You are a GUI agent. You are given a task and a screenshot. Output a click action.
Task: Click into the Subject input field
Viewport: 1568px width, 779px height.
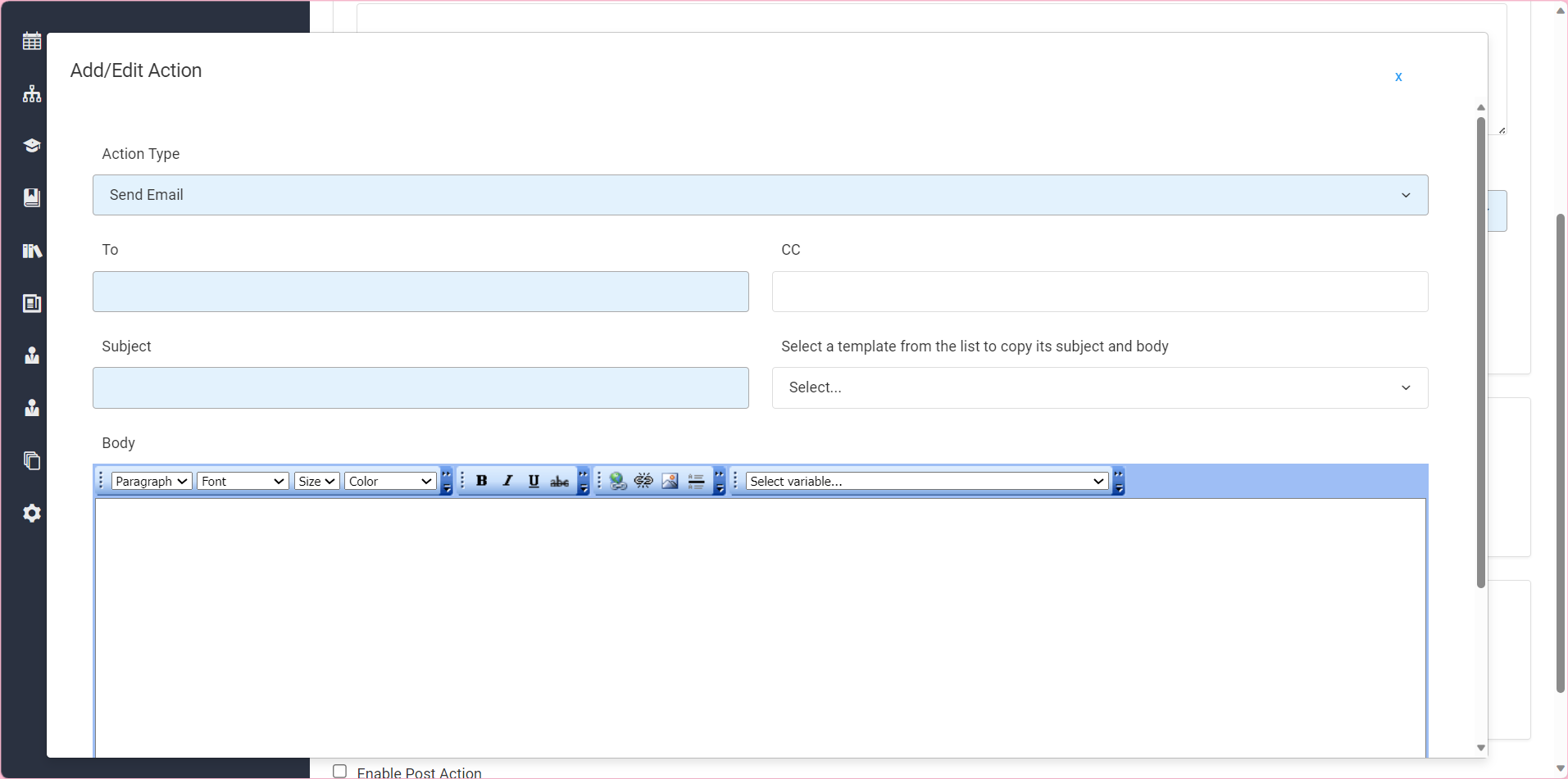pos(420,387)
